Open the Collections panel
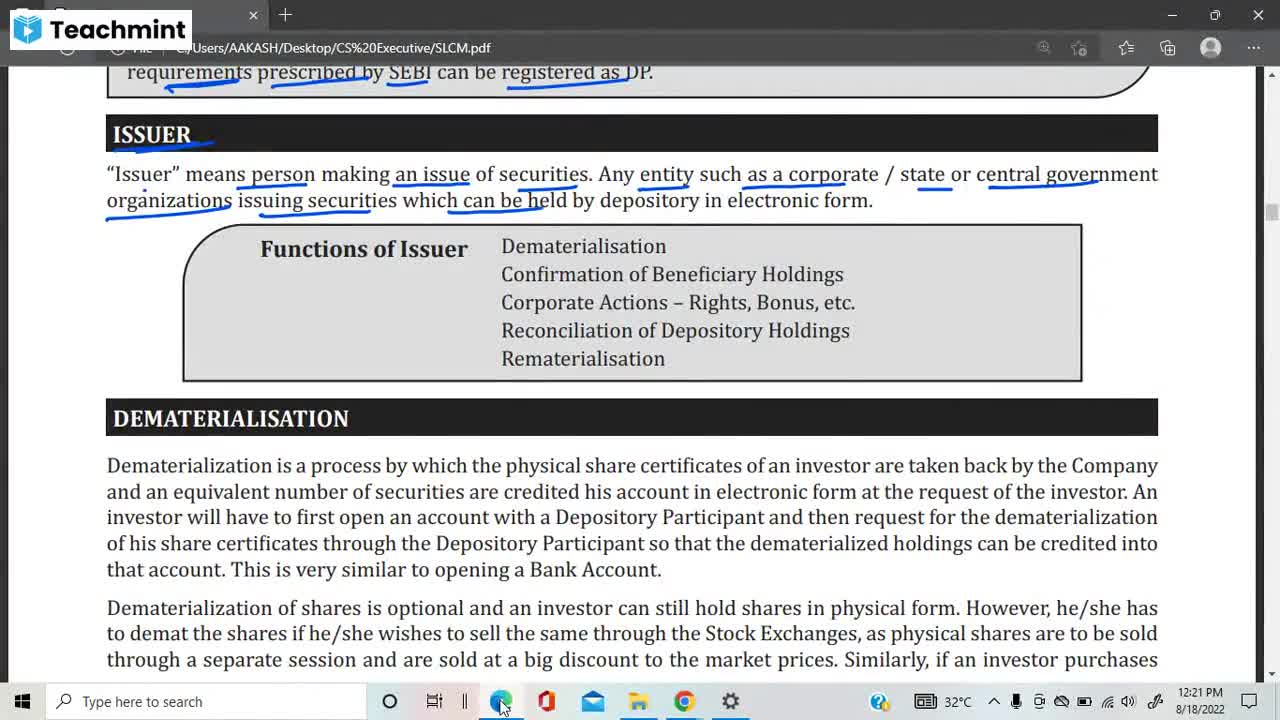Viewport: 1280px width, 720px height. tap(1168, 48)
